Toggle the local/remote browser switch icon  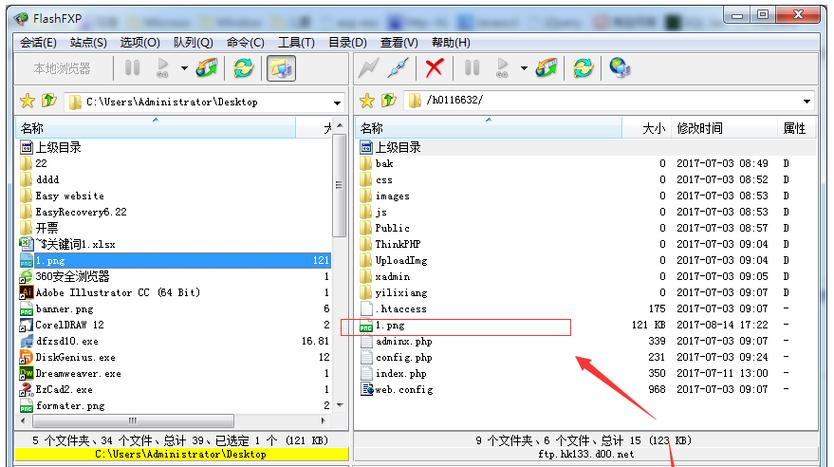tap(281, 69)
